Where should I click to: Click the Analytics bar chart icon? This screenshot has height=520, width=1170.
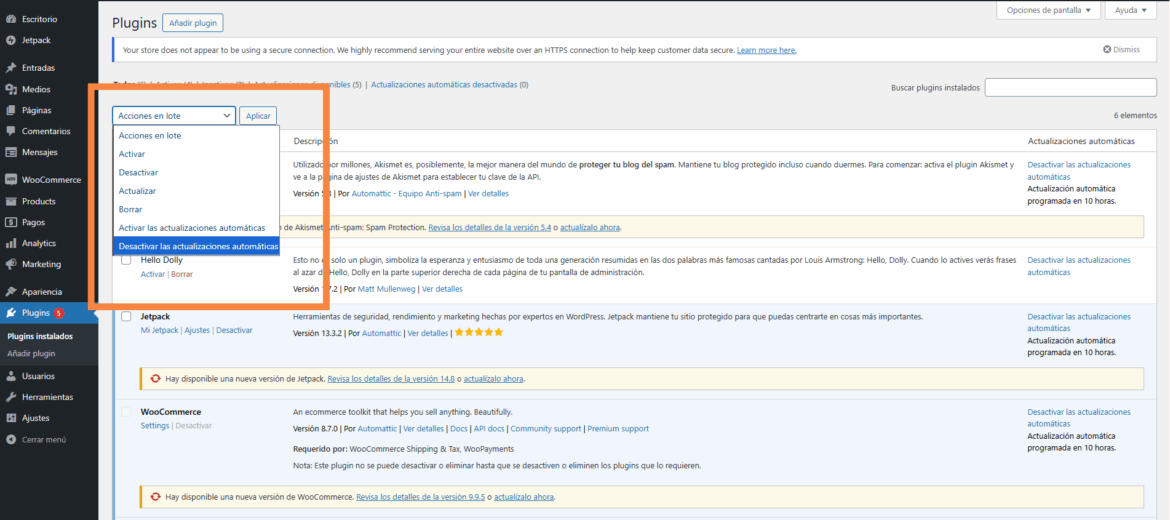point(10,243)
